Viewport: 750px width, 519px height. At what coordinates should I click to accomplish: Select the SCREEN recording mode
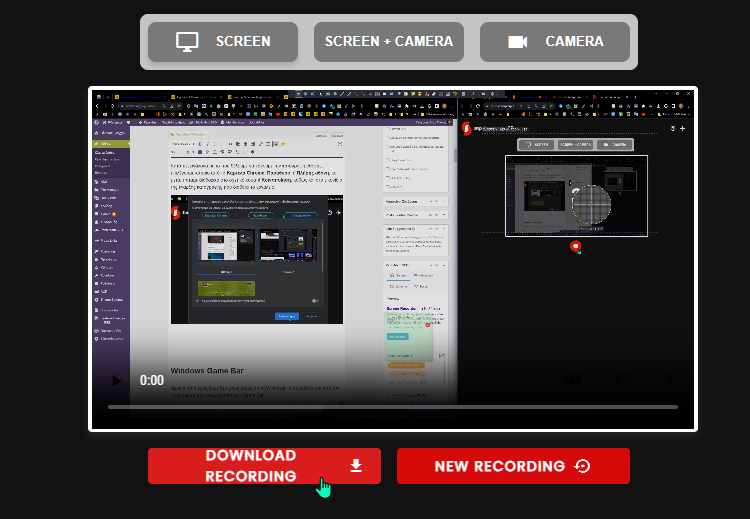[223, 42]
